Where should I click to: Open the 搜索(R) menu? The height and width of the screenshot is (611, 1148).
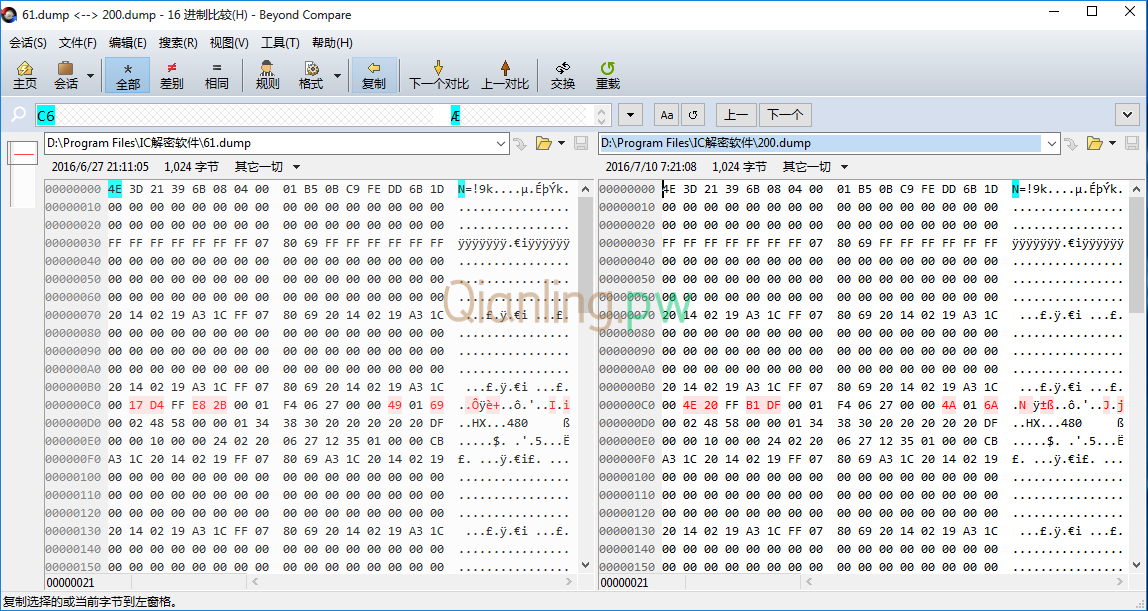[x=178, y=43]
